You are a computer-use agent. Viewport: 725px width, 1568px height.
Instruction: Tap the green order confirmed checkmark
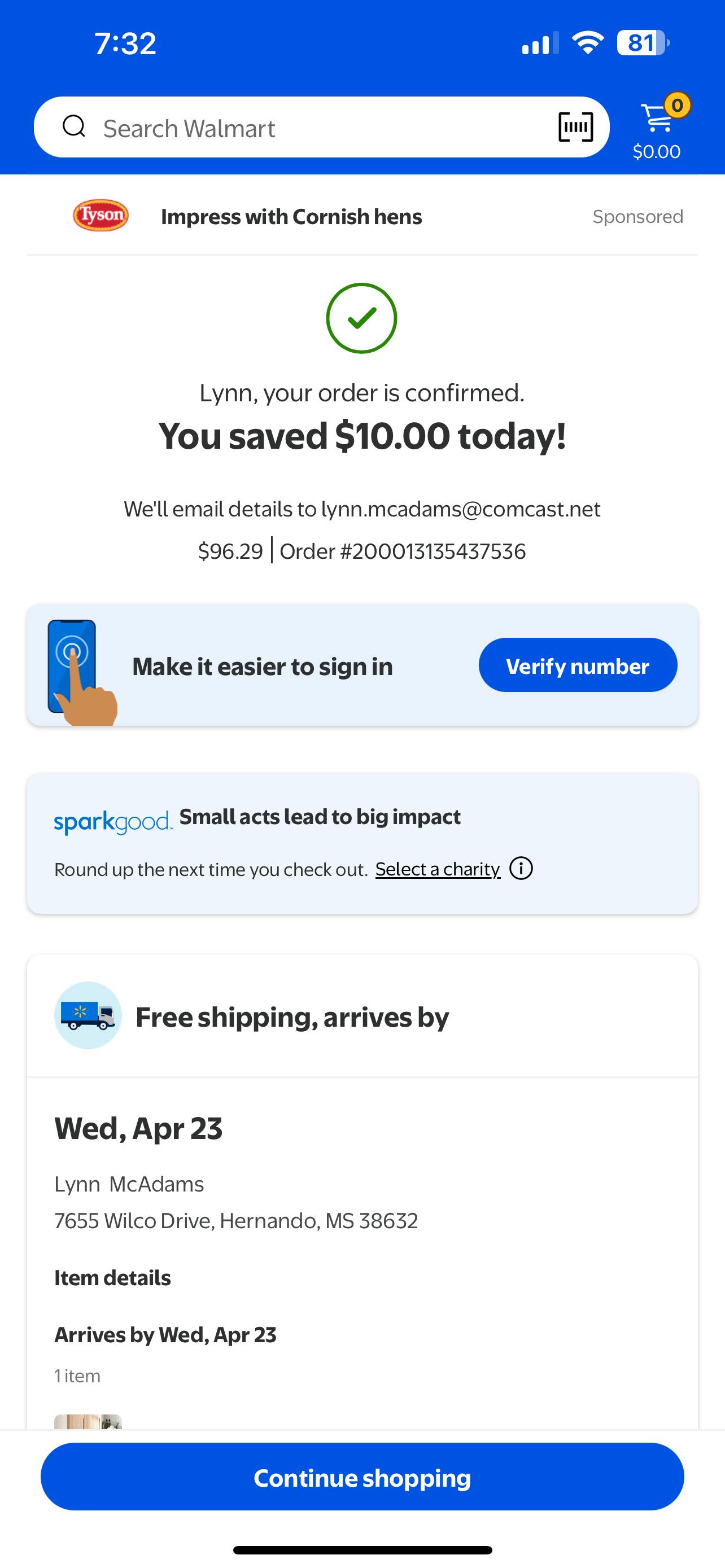[361, 318]
